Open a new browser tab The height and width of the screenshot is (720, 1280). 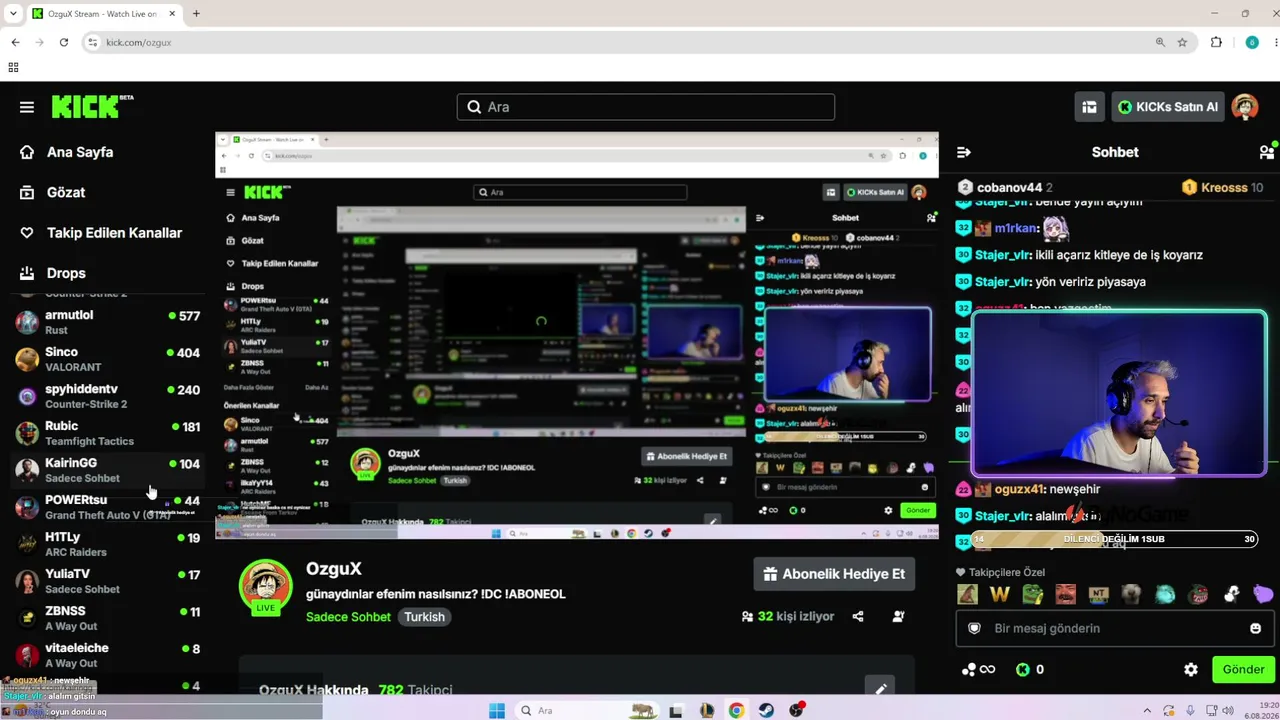[x=196, y=14]
